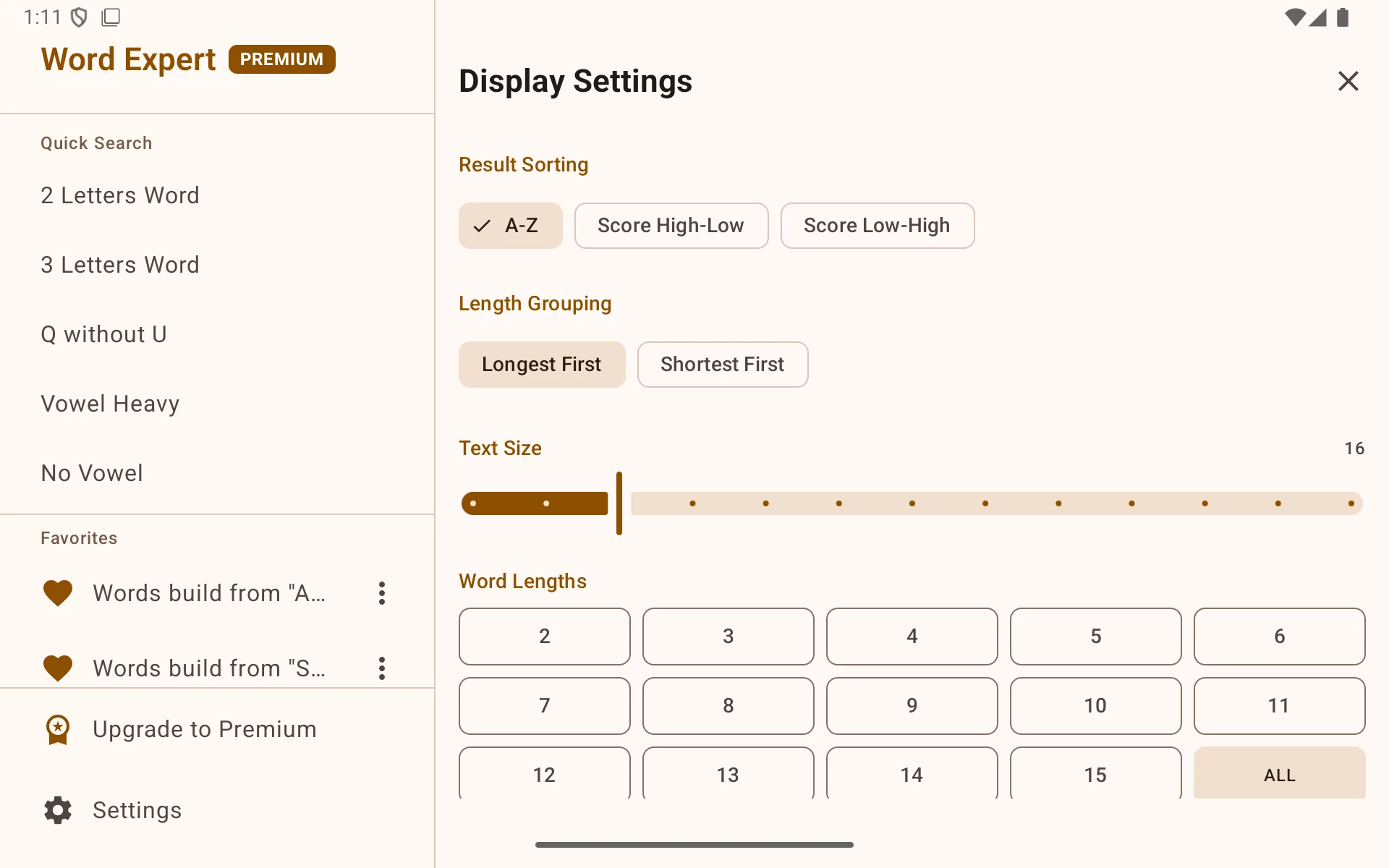Choose Shortest First grouping
This screenshot has height=868, width=1389.
tap(723, 365)
